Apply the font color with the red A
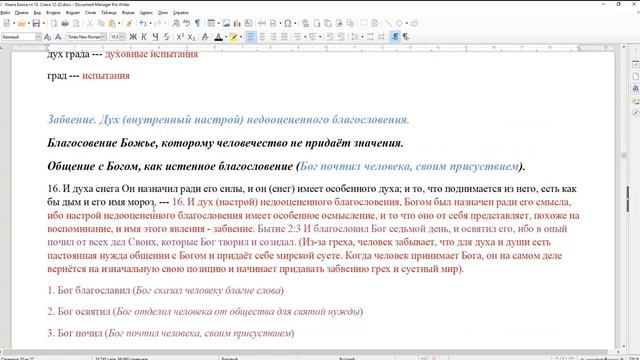The image size is (640, 360). (x=218, y=37)
